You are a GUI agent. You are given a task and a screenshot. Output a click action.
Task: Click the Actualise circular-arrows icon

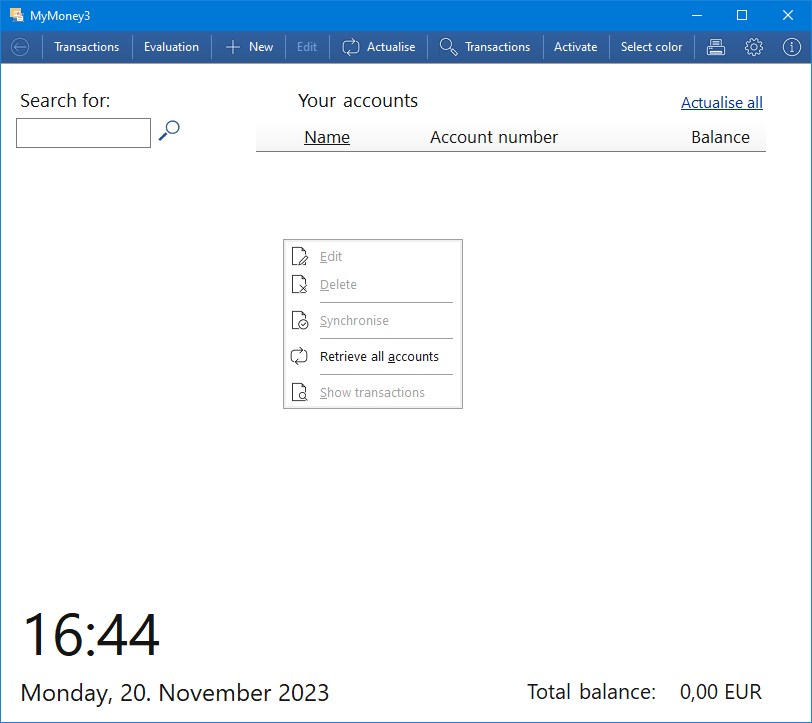point(351,46)
